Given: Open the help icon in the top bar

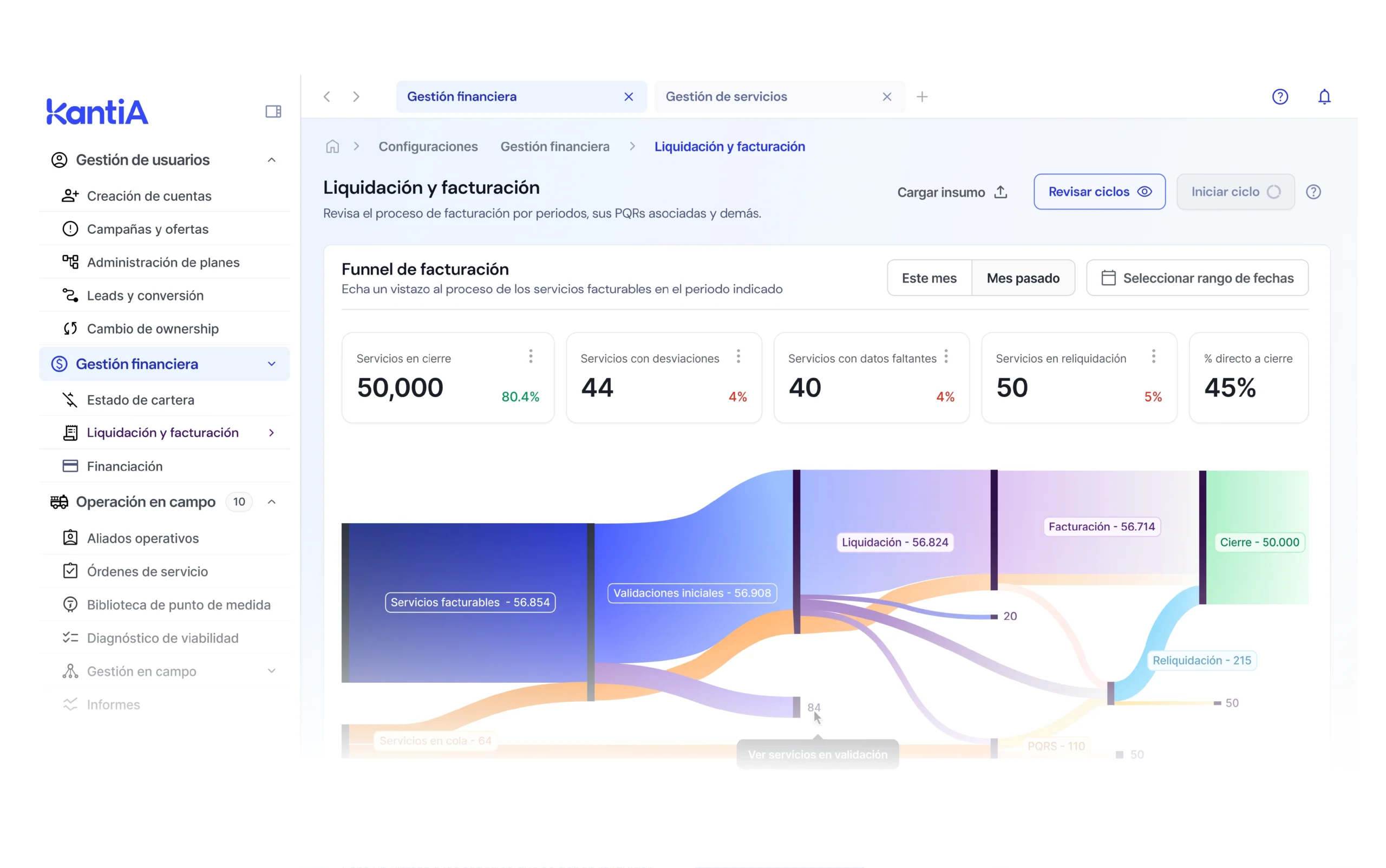Looking at the screenshot, I should click(x=1280, y=96).
